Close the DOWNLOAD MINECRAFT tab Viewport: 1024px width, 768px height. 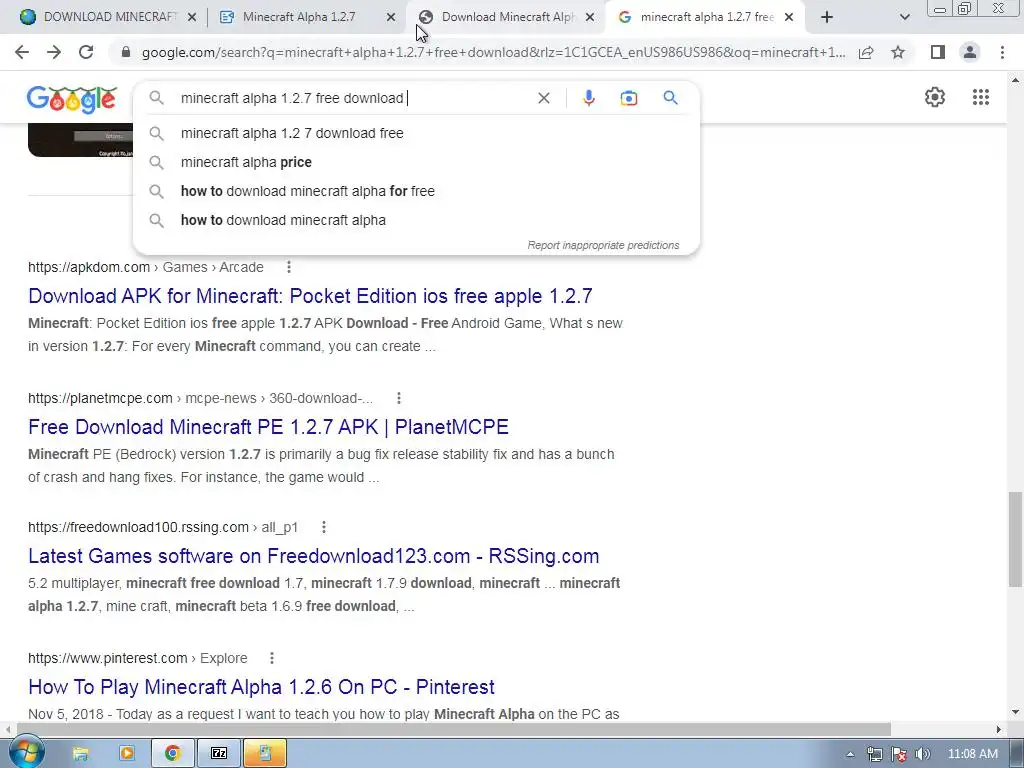[192, 18]
